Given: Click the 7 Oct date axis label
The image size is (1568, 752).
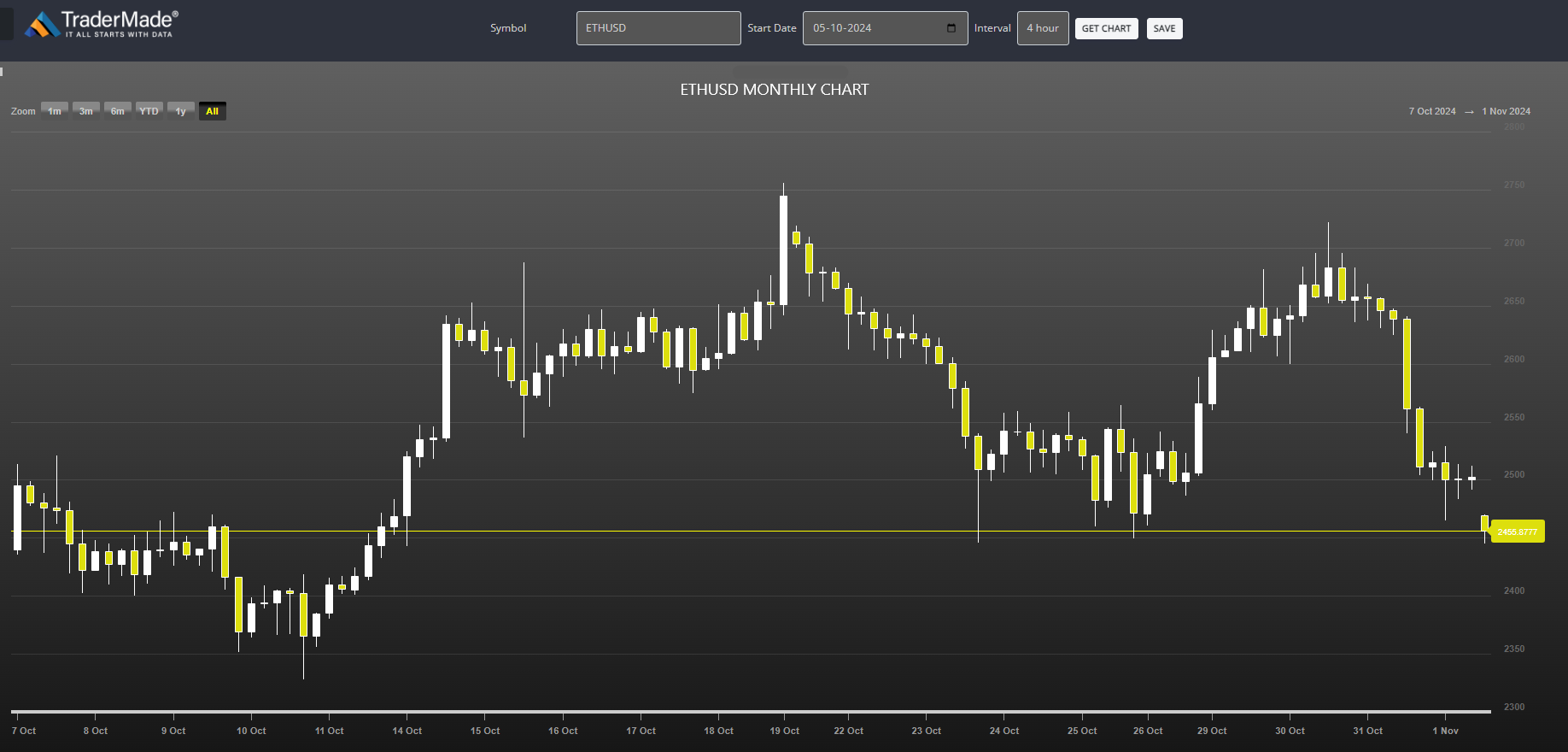Looking at the screenshot, I should coord(24,731).
